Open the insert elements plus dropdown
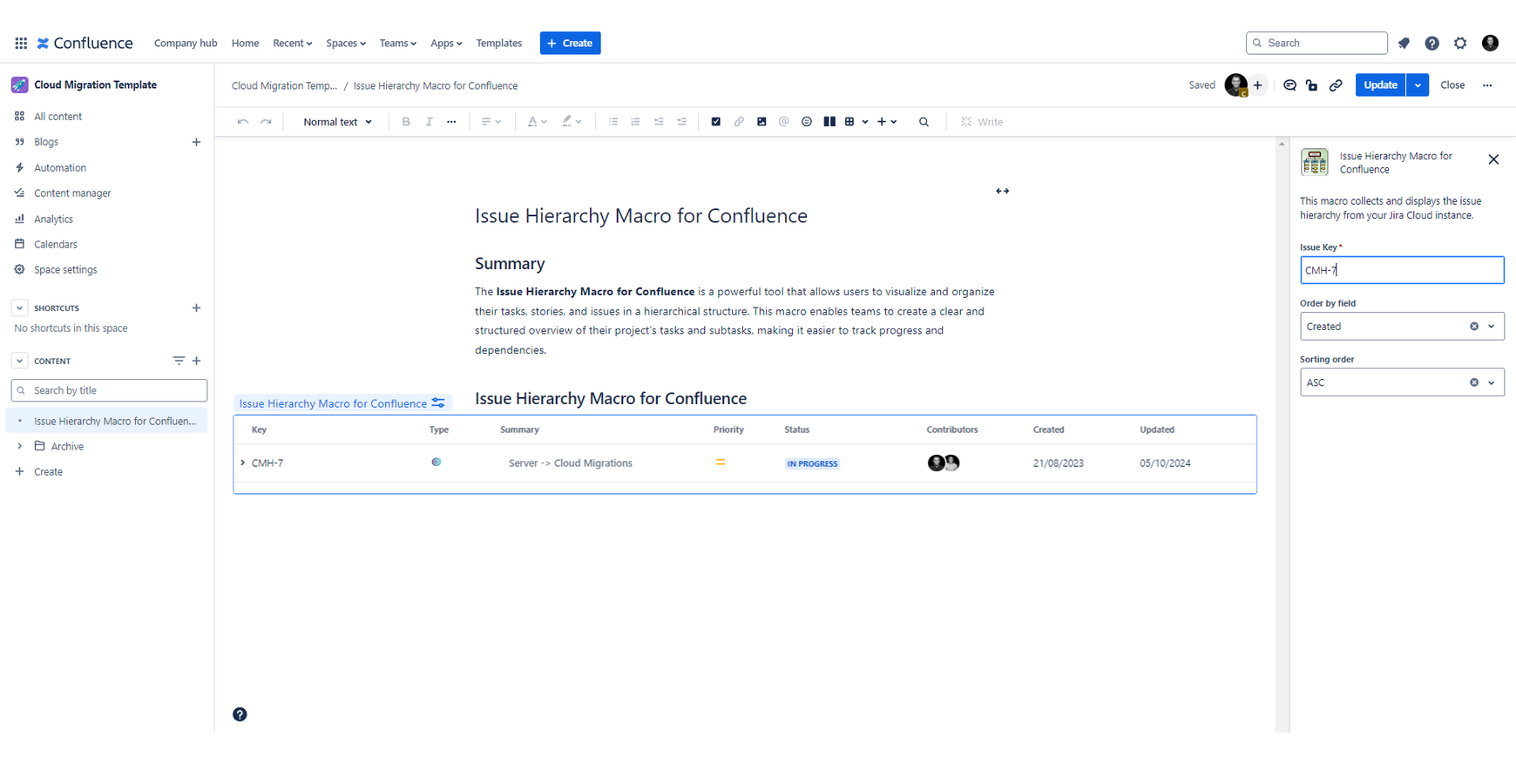This screenshot has width=1516, height=784. (x=887, y=122)
